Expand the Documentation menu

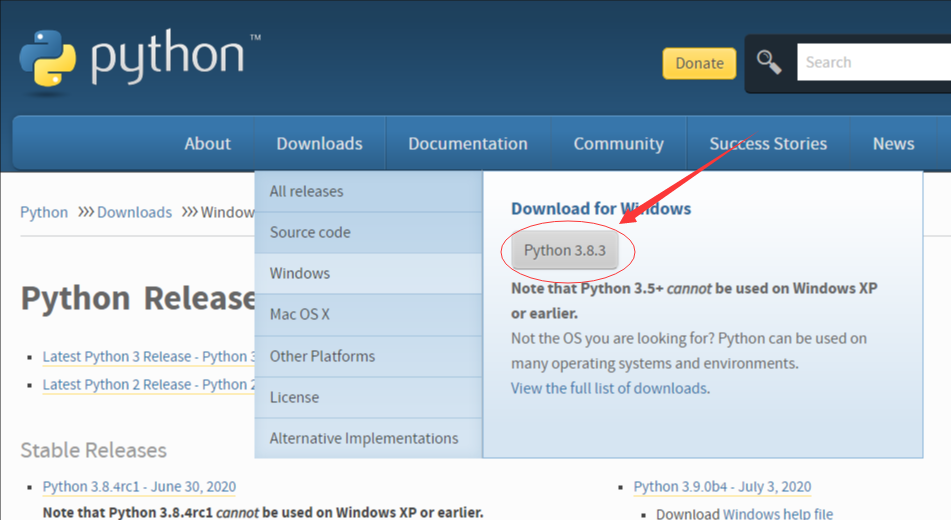(x=467, y=143)
